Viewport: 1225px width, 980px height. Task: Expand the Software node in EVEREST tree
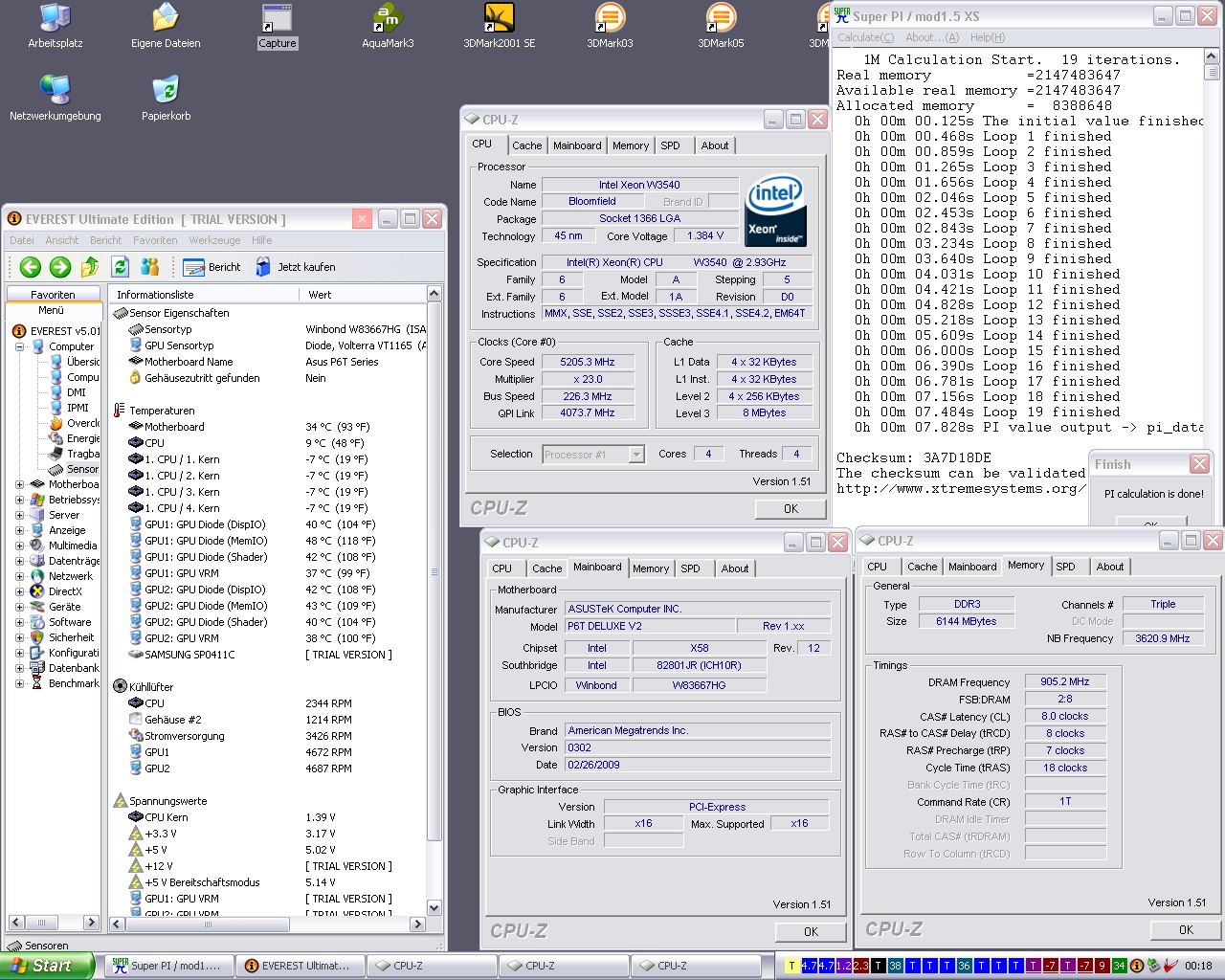19,622
